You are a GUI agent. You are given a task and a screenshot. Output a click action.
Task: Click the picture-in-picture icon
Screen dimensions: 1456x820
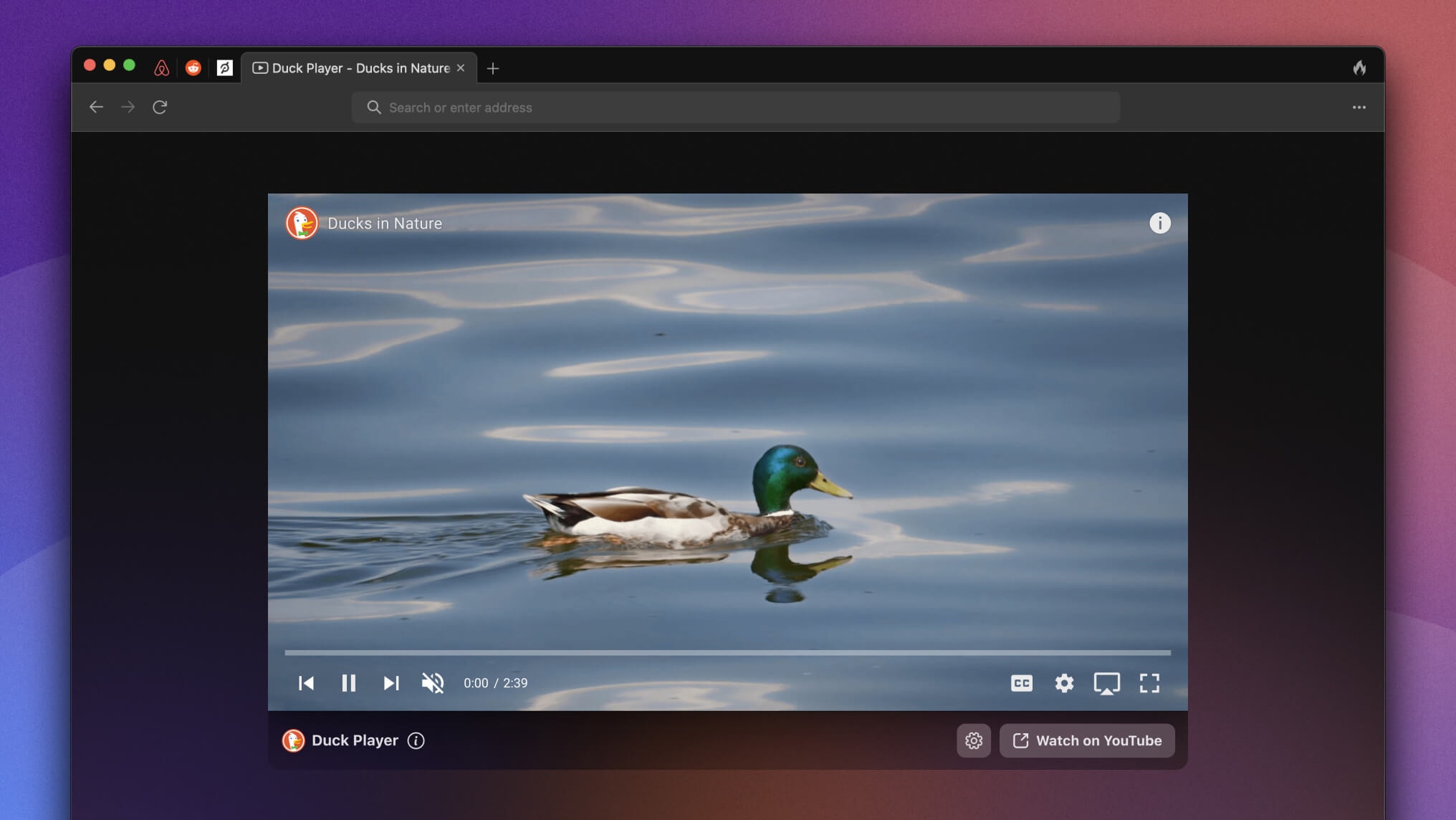(x=1106, y=683)
